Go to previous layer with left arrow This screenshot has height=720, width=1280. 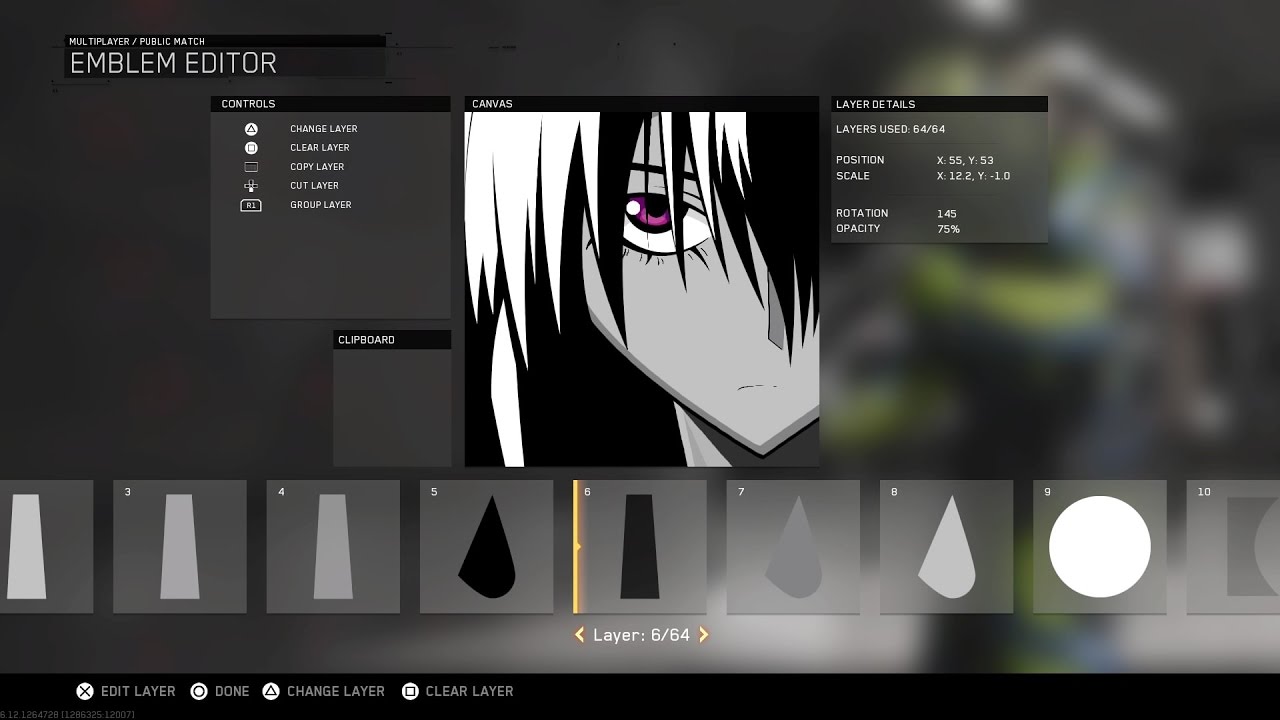[x=579, y=635]
